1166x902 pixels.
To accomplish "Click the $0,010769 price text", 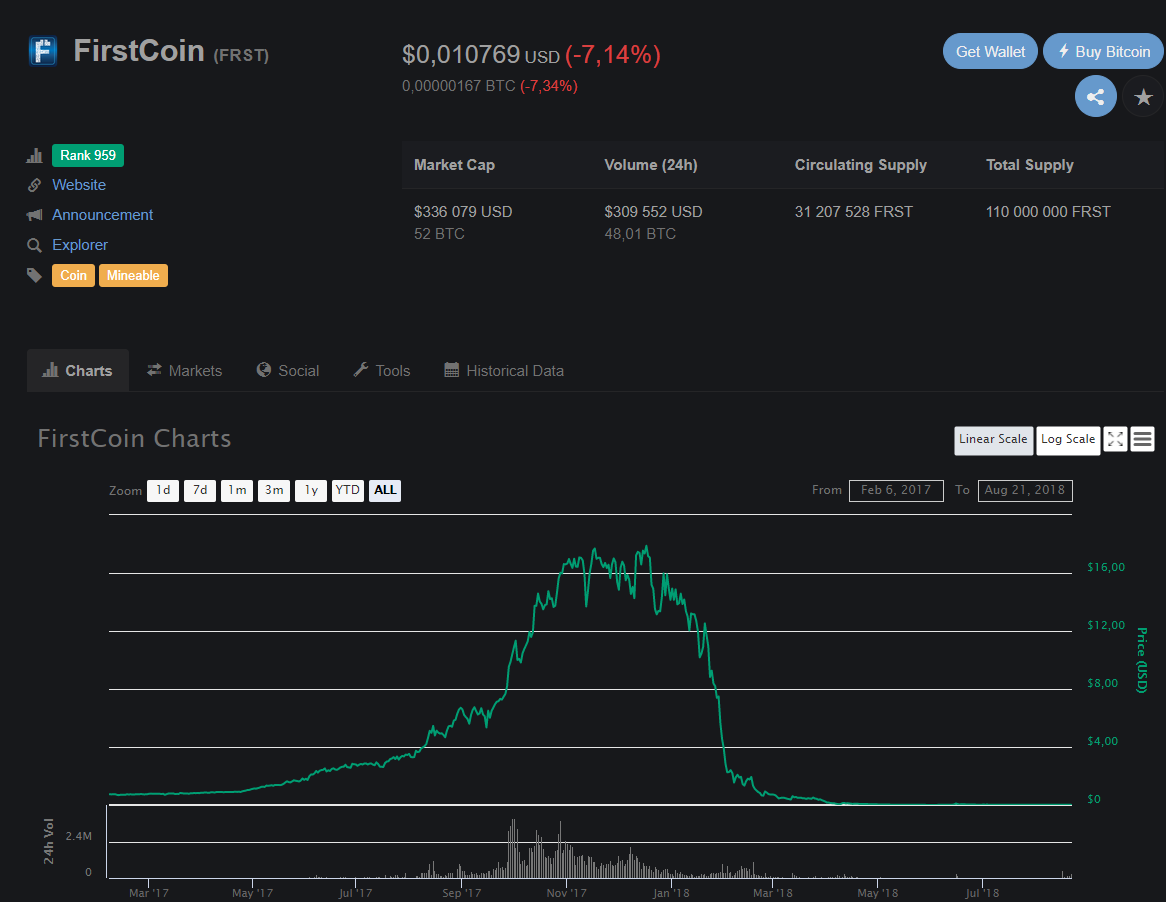I will click(461, 54).
